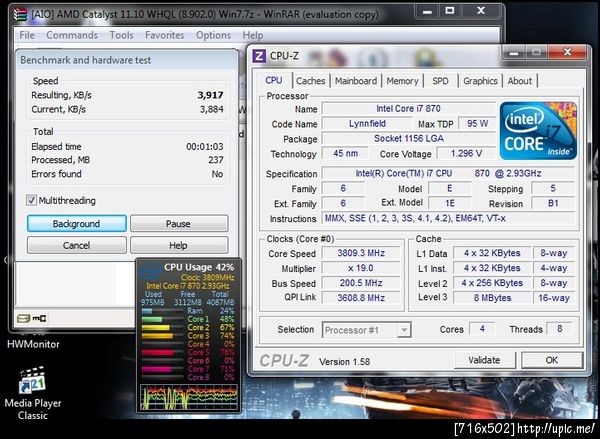The height and width of the screenshot is (439, 600).
Task: Open the Options menu in WinRAR
Action: [x=213, y=35]
